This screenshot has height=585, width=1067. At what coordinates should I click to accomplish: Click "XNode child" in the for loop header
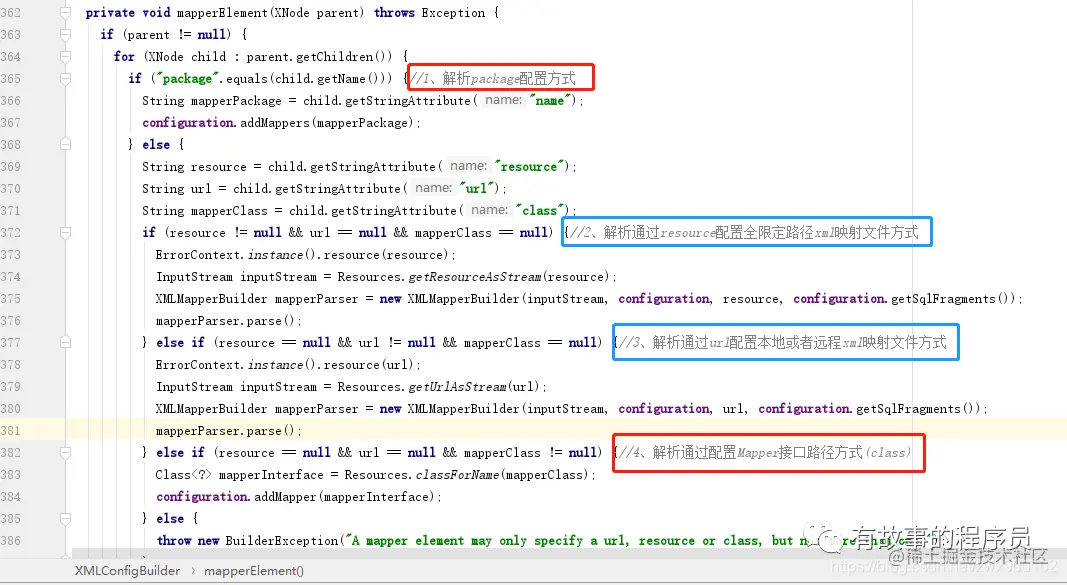186,56
